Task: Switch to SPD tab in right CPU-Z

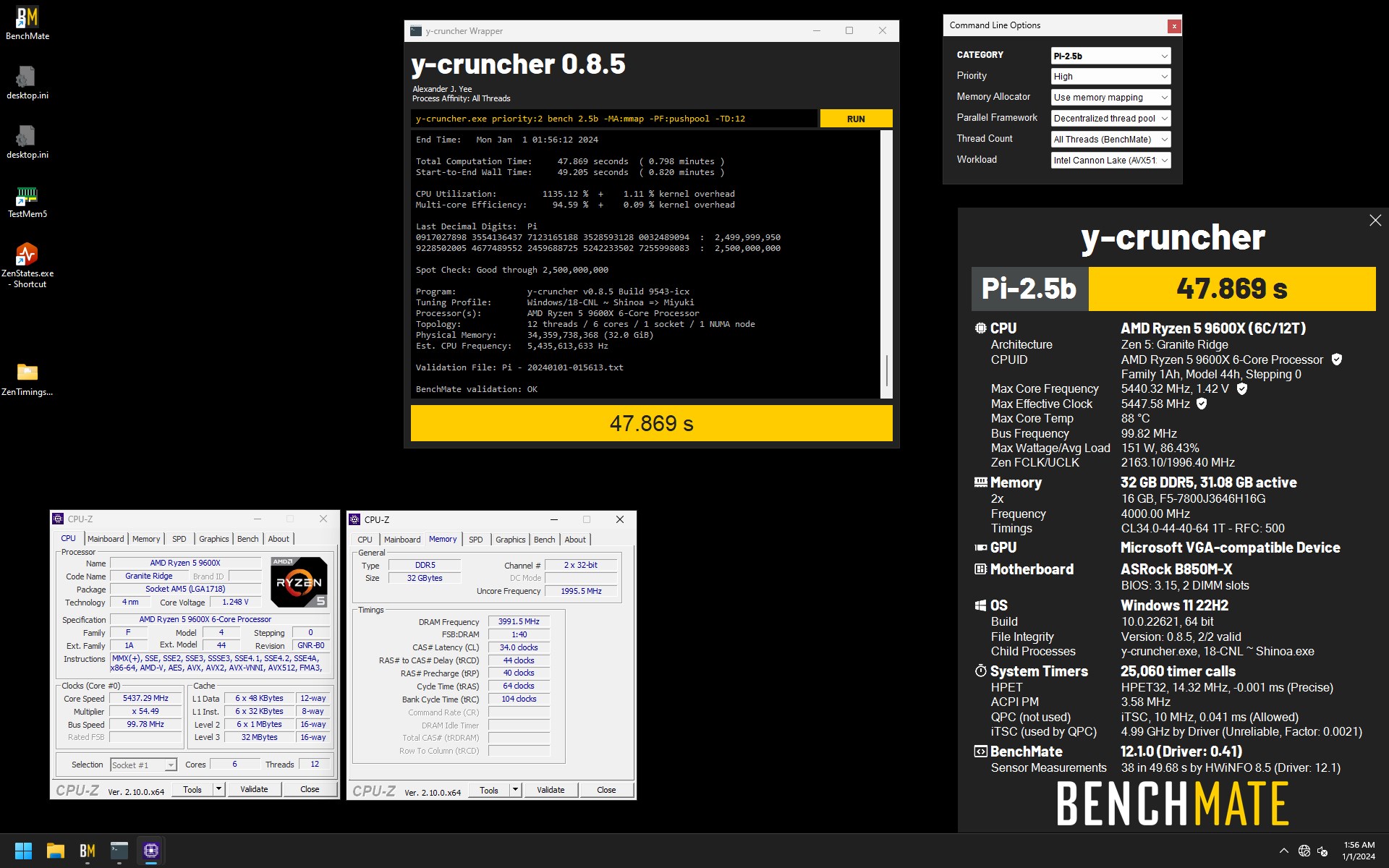Action: click(x=475, y=540)
